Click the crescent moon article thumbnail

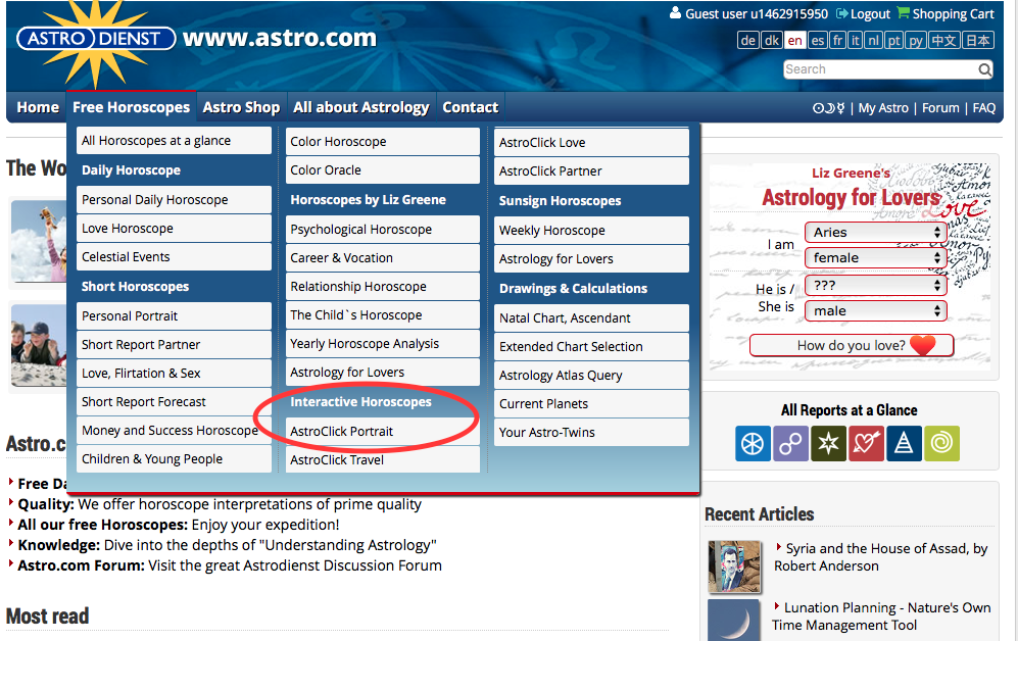tap(734, 620)
